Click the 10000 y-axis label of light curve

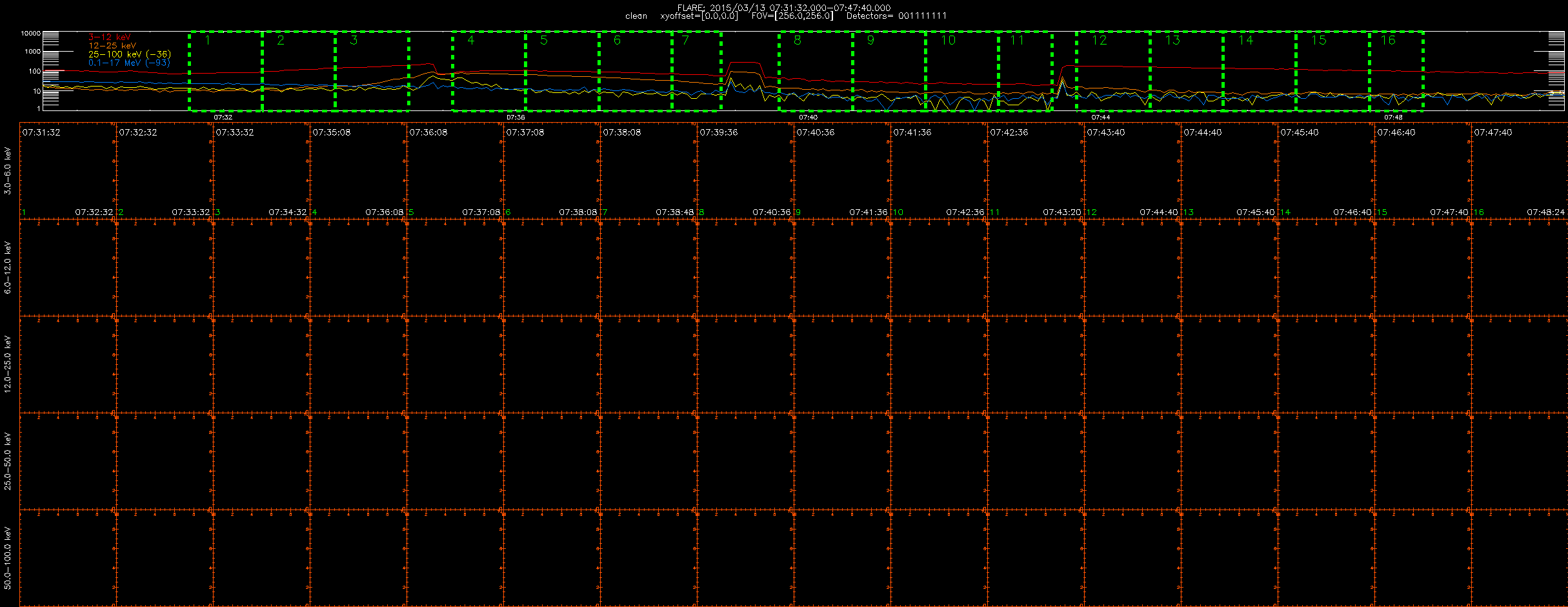coord(31,33)
